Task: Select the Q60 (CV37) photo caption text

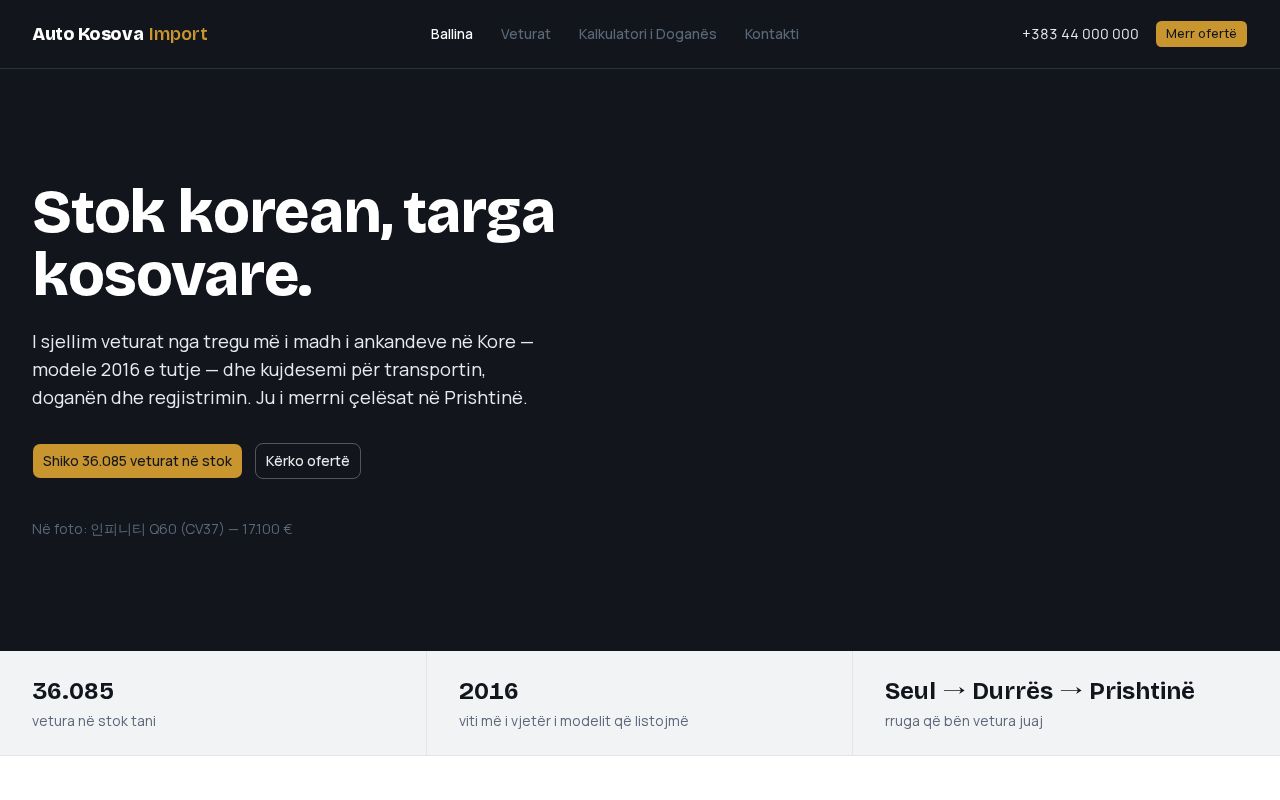Action: pos(162,529)
